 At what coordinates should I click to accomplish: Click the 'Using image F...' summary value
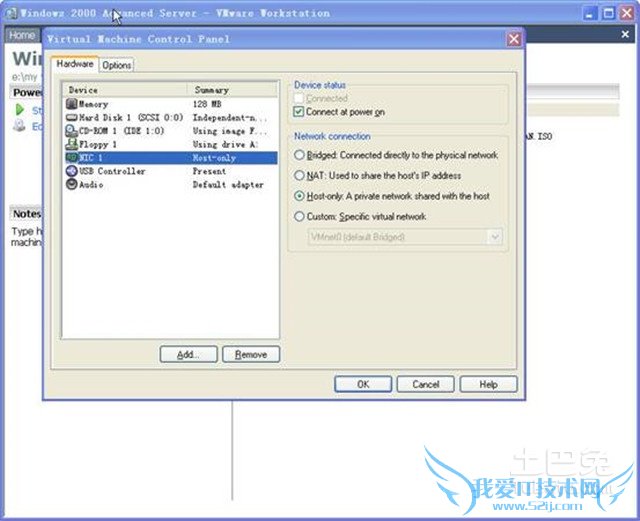coord(230,131)
